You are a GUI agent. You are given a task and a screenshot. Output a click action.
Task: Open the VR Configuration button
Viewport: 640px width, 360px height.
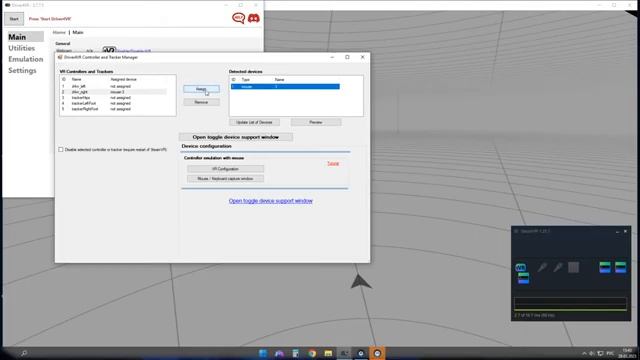click(225, 169)
